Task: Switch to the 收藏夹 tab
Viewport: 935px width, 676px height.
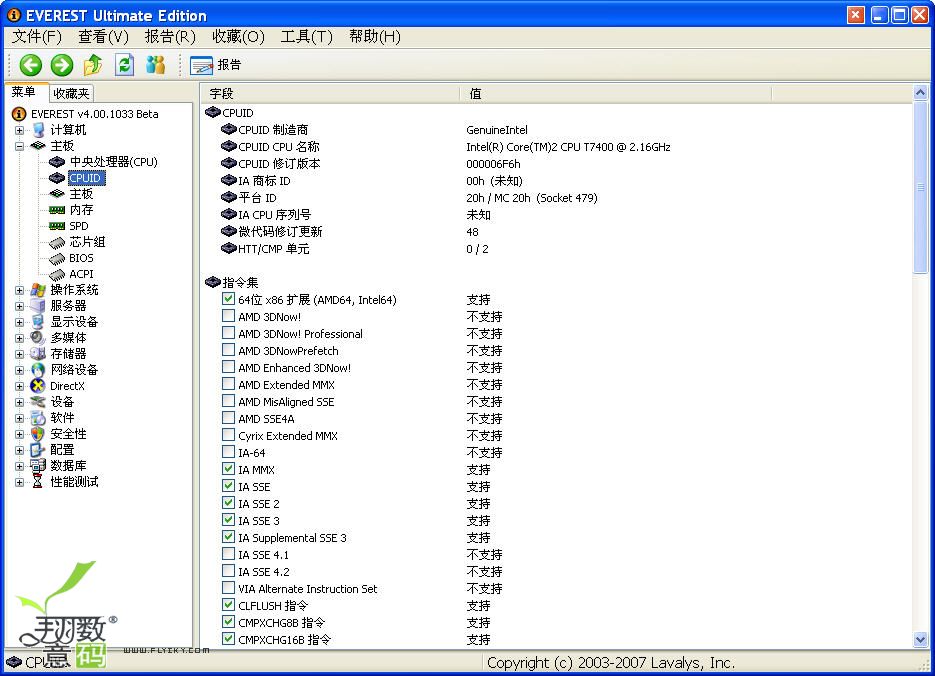Action: [x=71, y=93]
